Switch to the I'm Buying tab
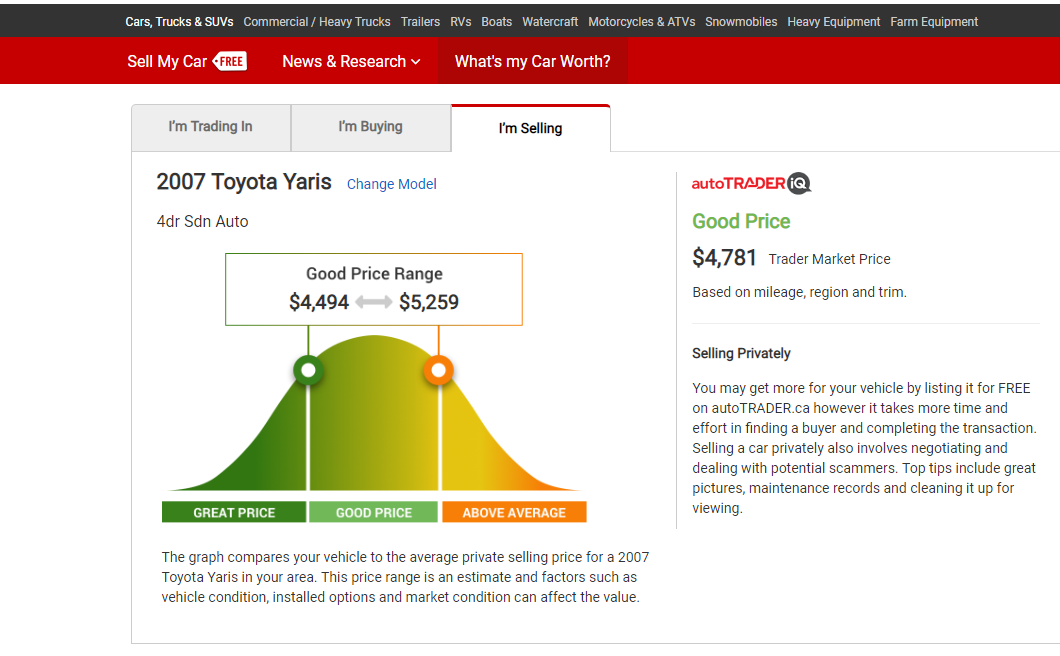The image size is (1060, 656). coord(370,127)
